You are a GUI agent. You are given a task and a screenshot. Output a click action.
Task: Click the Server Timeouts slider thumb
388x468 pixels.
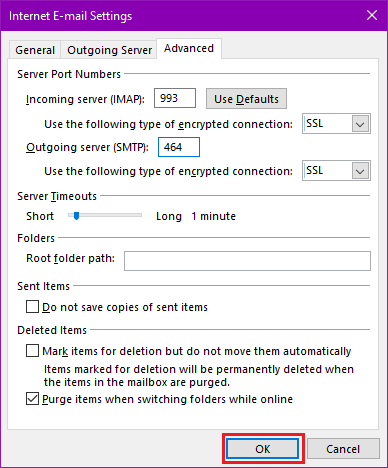[76, 216]
